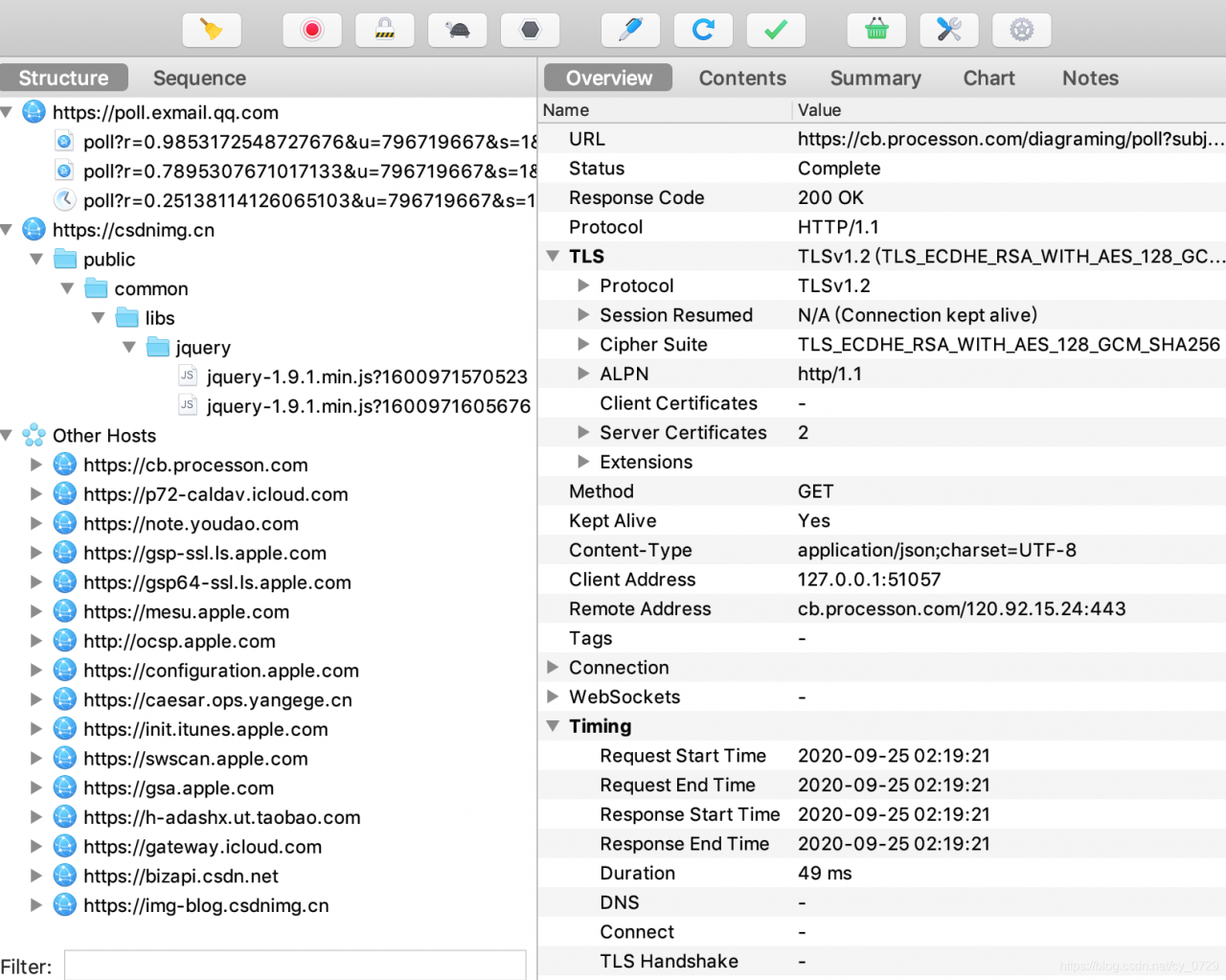Select the Overview tab
The height and width of the screenshot is (980, 1226).
(608, 78)
